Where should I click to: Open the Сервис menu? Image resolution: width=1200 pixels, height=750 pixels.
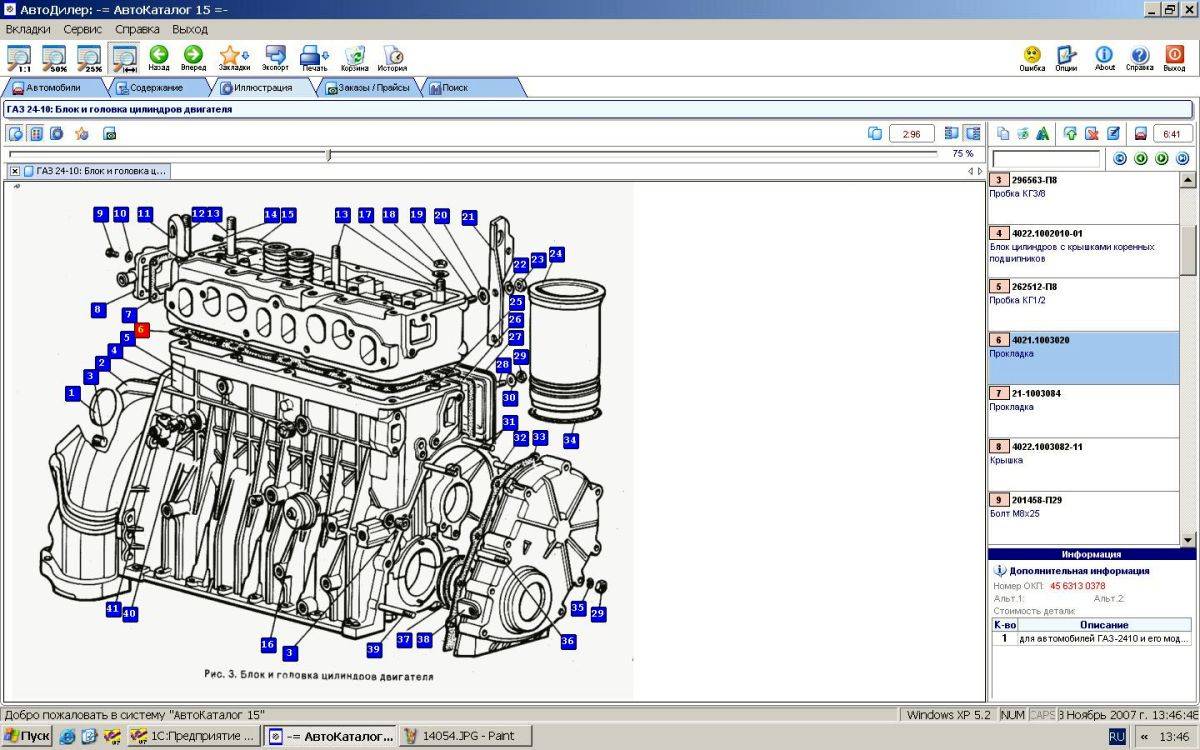[83, 29]
